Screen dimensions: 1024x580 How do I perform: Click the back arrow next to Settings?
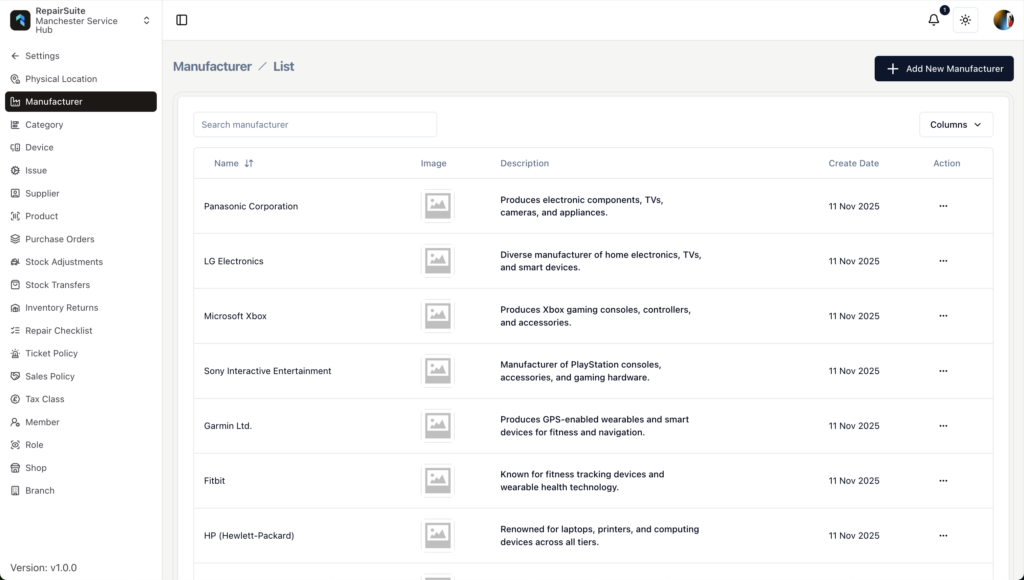point(15,56)
